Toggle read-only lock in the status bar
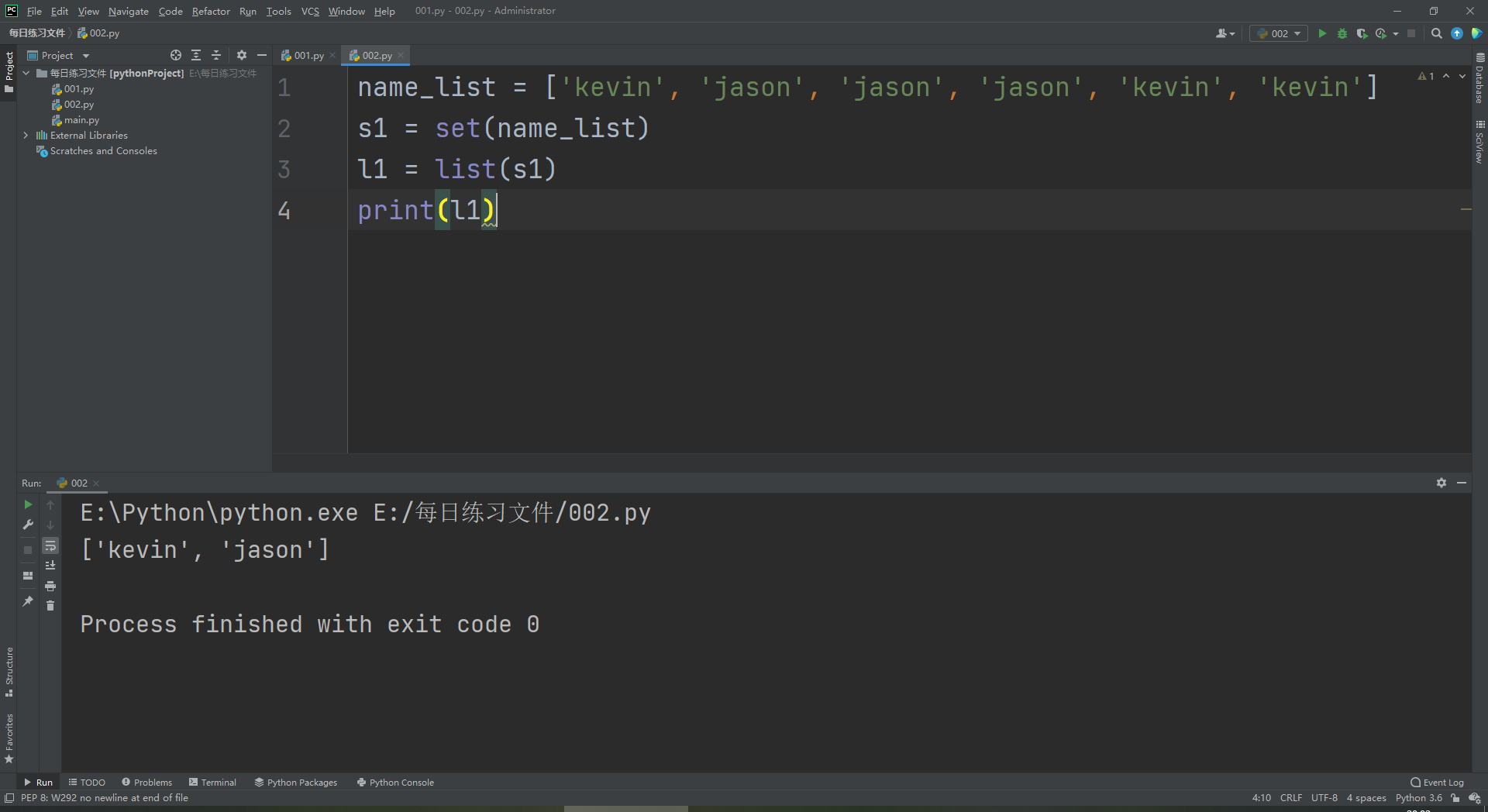The width and height of the screenshot is (1488, 812). pos(1455,798)
